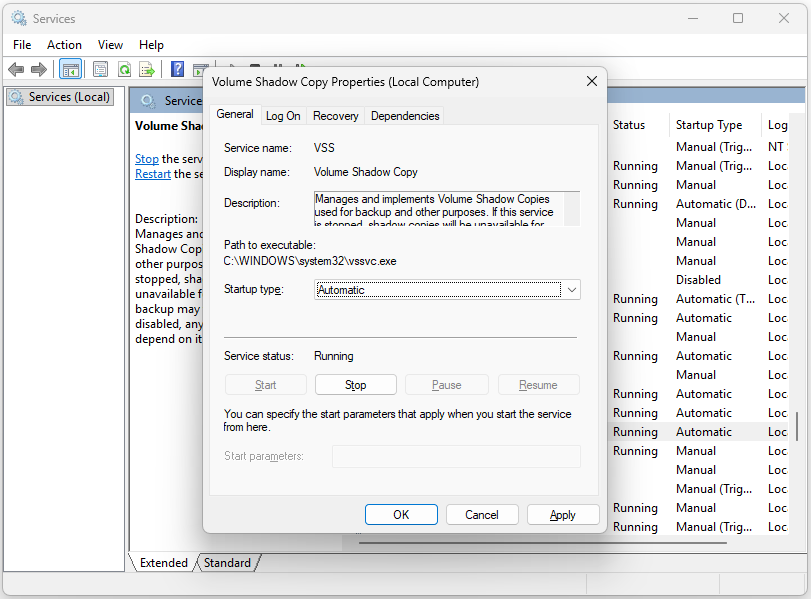Select the General tab
This screenshot has height=599, width=811.
point(235,114)
